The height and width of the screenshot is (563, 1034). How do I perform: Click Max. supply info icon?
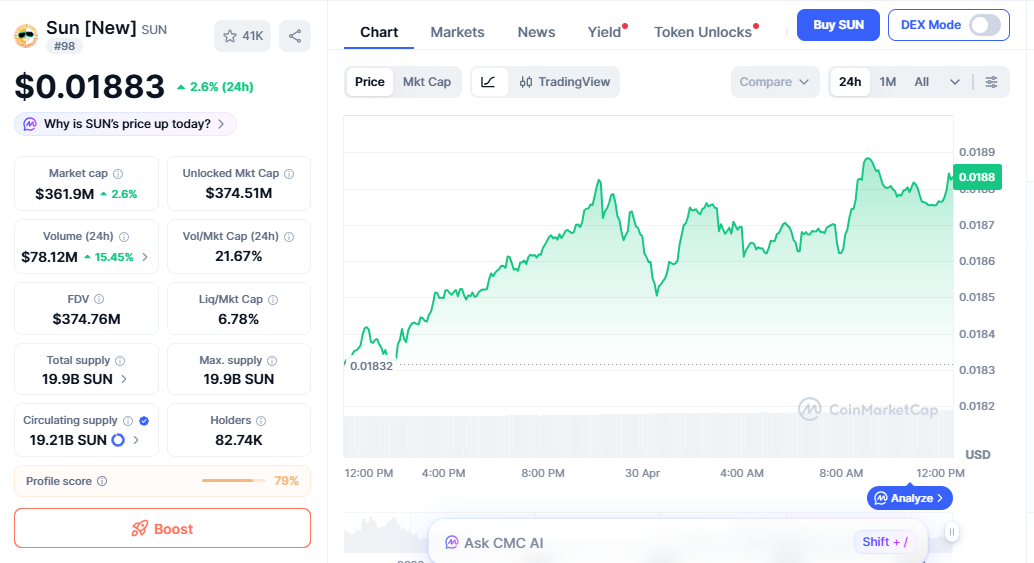[x=272, y=361]
